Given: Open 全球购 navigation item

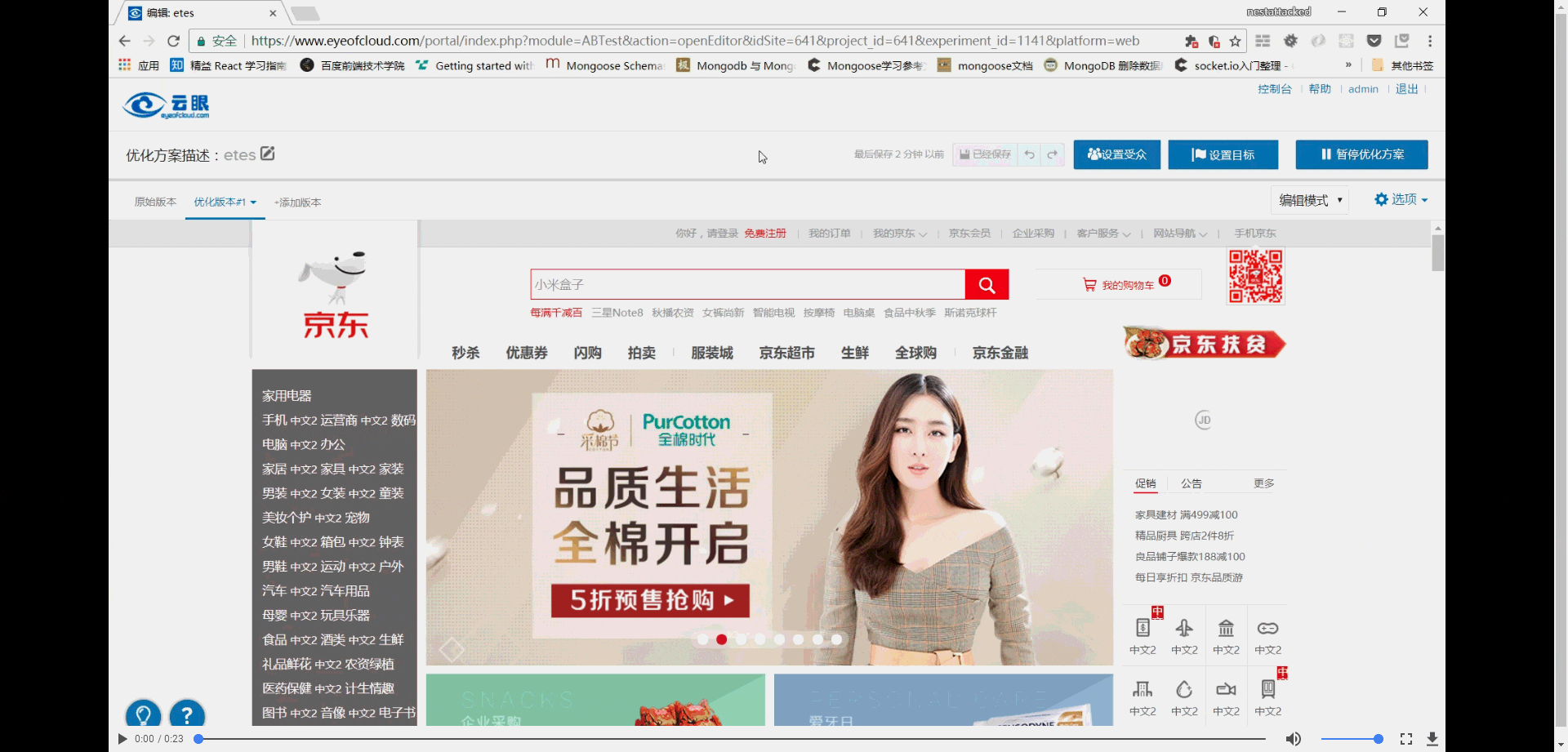Looking at the screenshot, I should 915,353.
